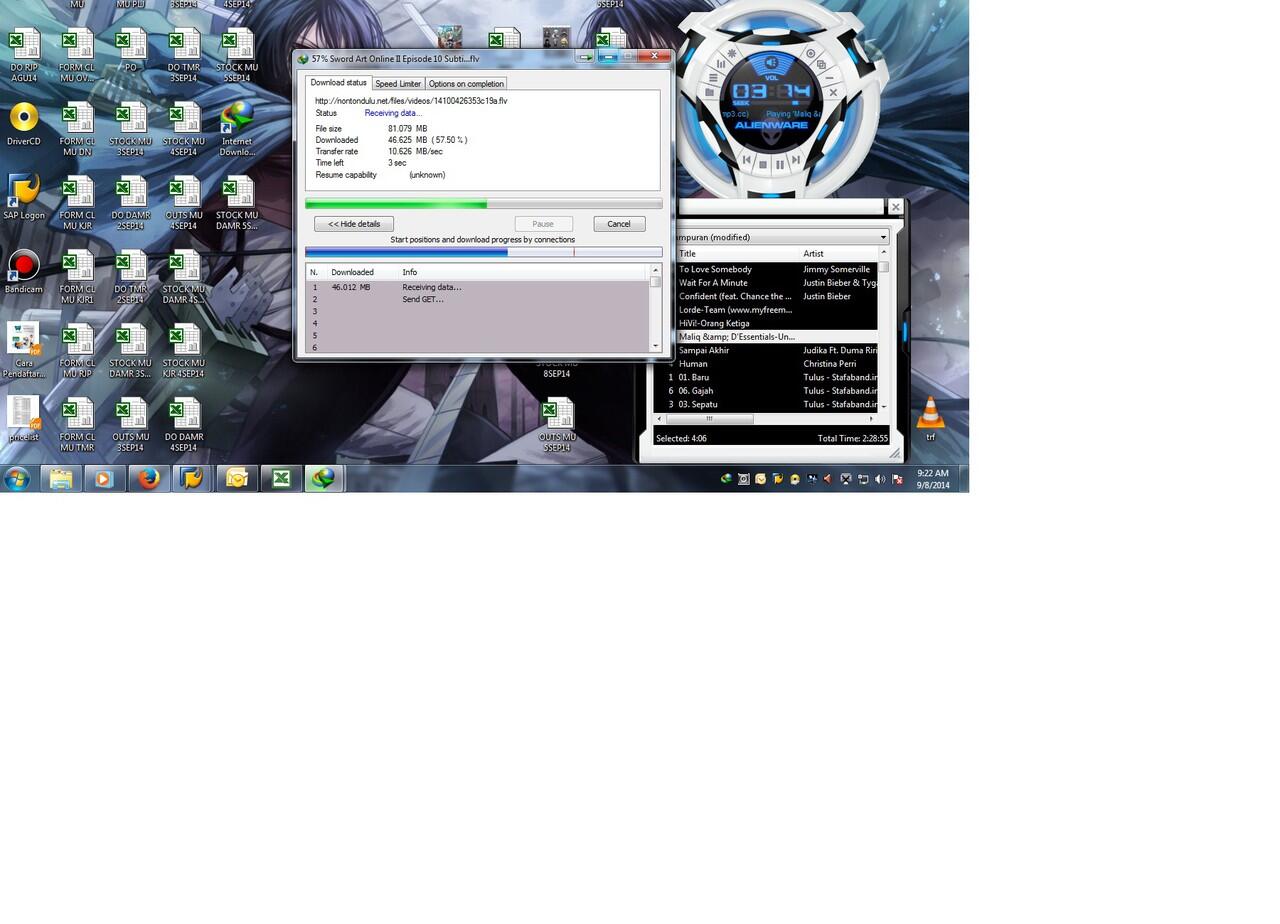Viewport: 1280px width, 924px height.
Task: Click the Info column header in connections list
Action: [x=523, y=272]
